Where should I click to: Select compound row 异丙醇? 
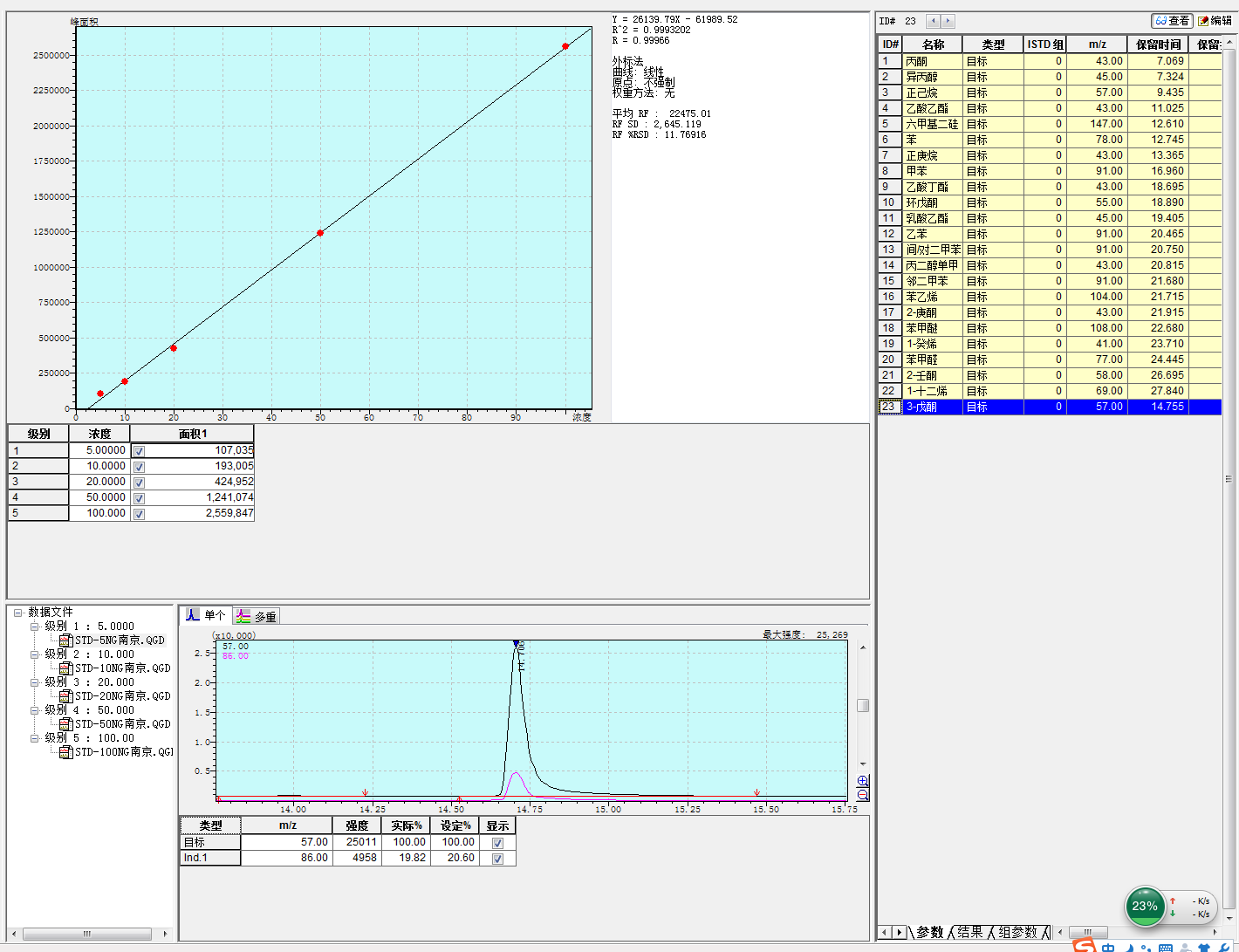[x=1050, y=77]
